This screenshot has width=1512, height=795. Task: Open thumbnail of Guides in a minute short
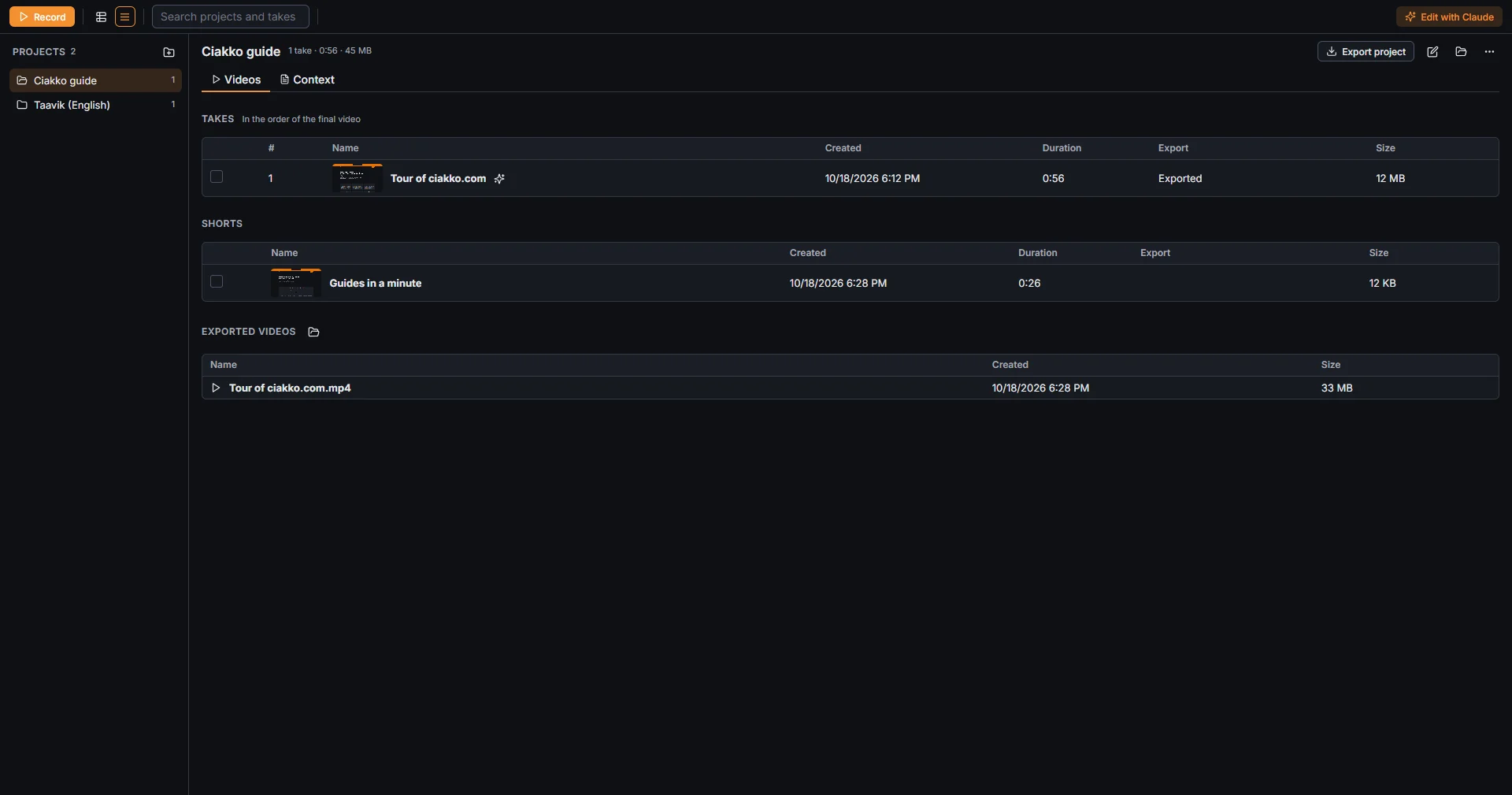pos(296,283)
